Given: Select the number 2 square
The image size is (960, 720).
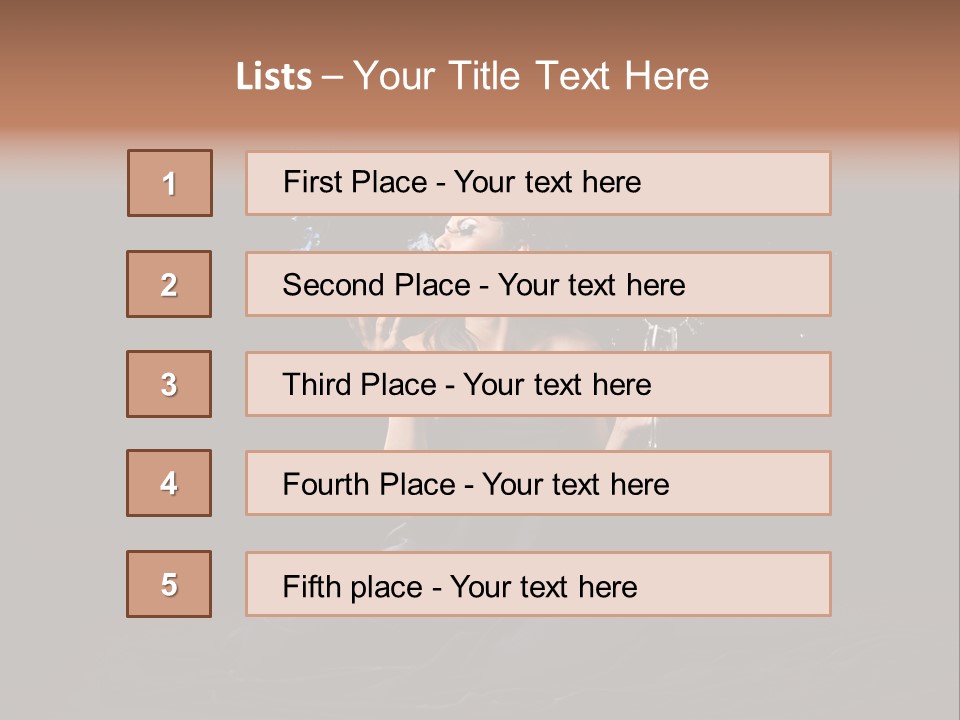Looking at the screenshot, I should pos(169,284).
